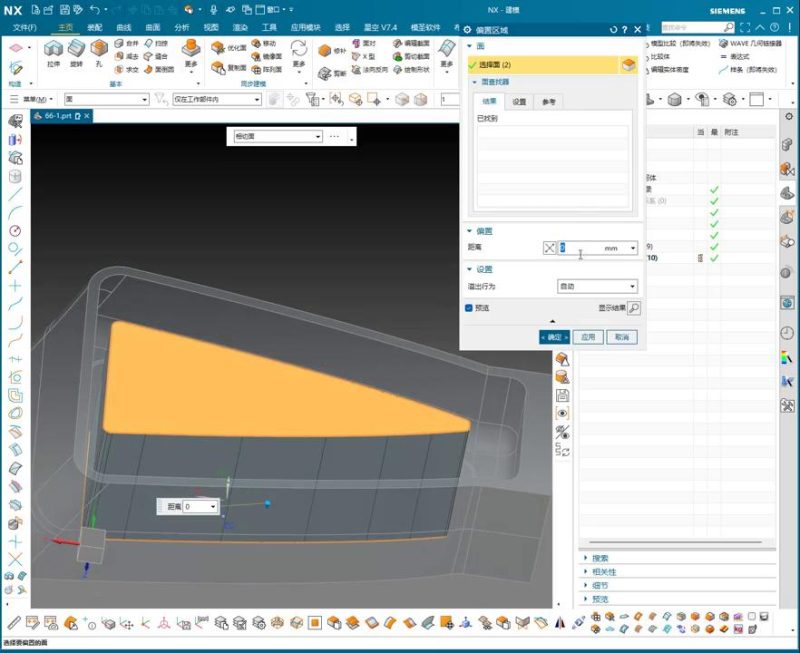Collapse the 面查找器 section
This screenshot has width=800, height=653.
(x=475, y=82)
